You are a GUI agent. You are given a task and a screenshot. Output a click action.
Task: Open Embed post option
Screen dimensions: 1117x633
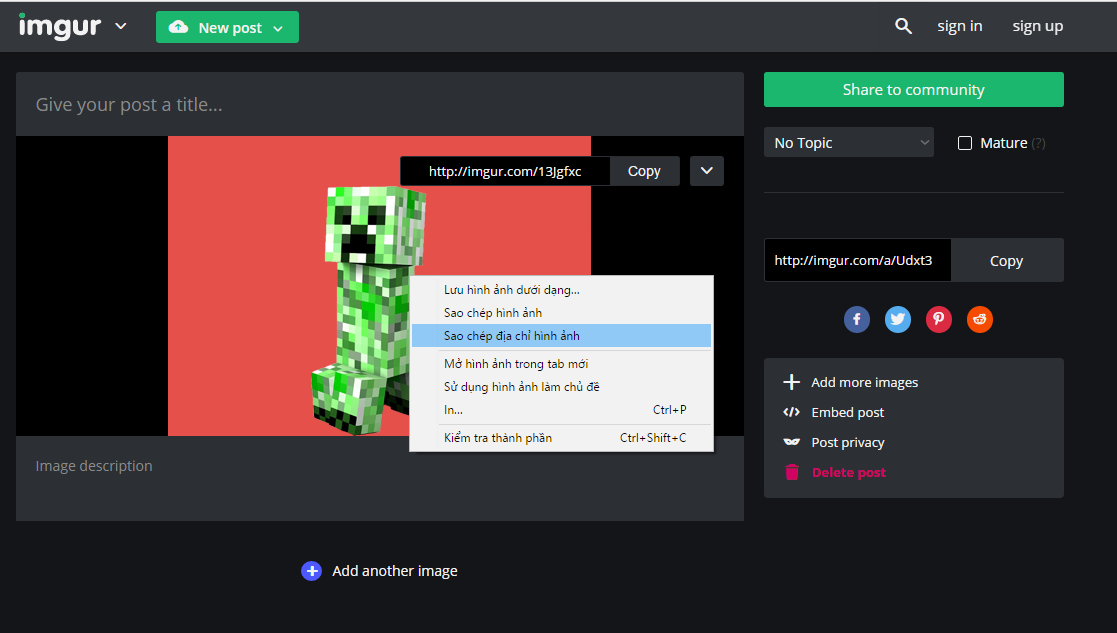(x=847, y=412)
